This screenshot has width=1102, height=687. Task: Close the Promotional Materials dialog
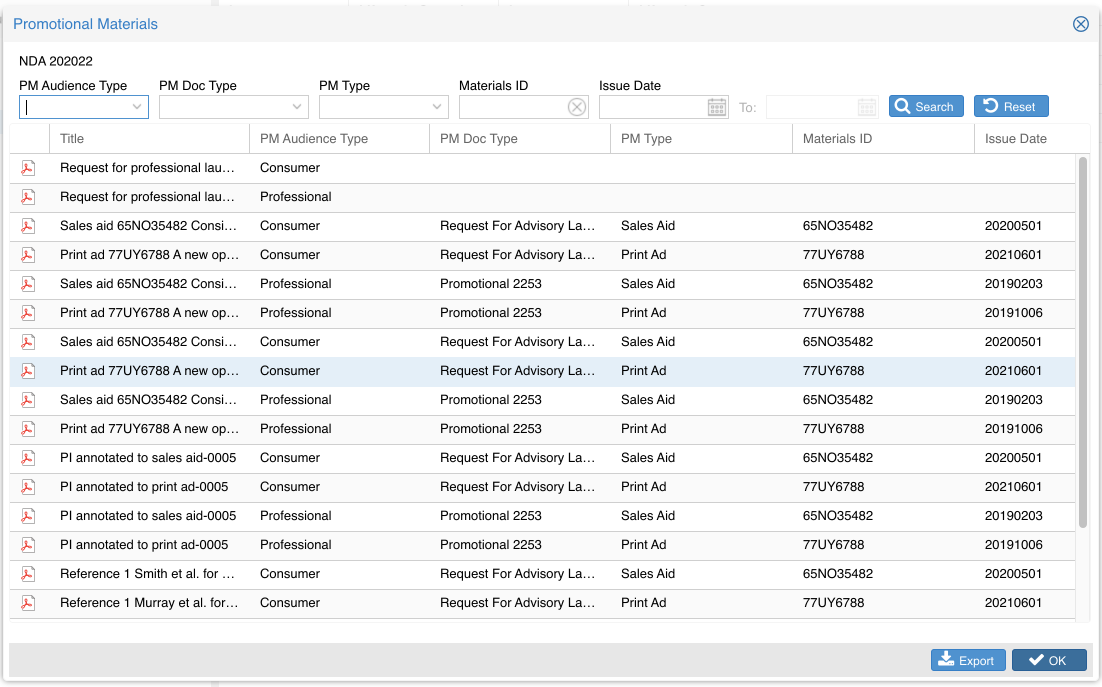[x=1080, y=24]
